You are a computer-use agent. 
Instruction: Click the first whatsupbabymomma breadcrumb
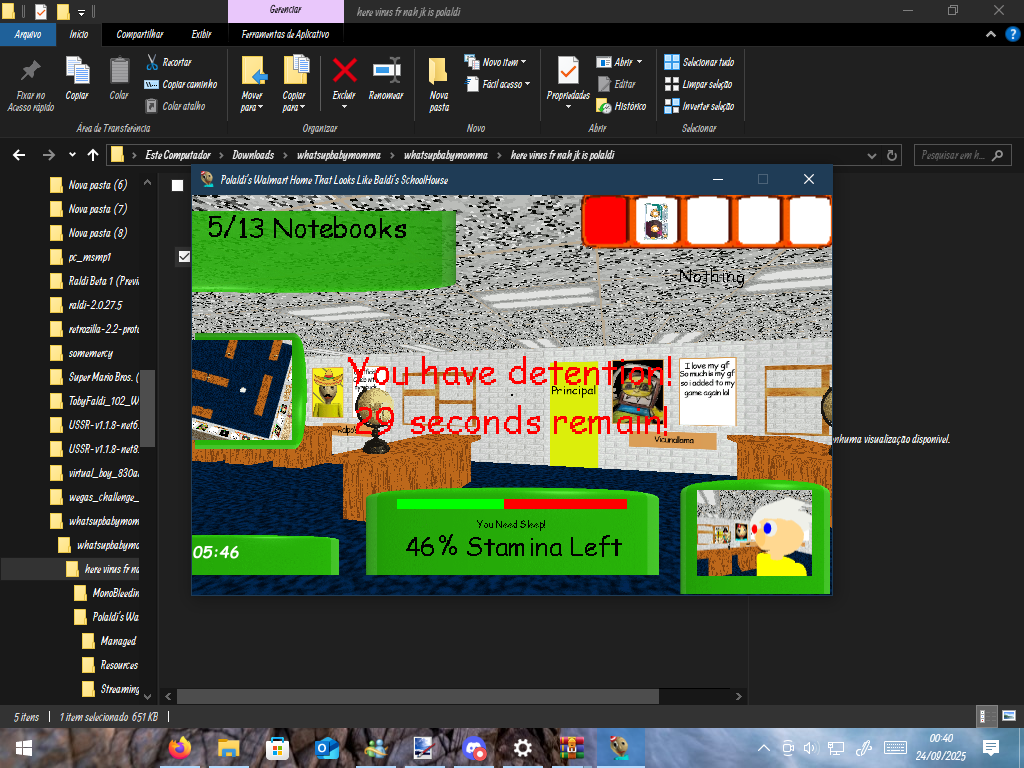(x=338, y=155)
